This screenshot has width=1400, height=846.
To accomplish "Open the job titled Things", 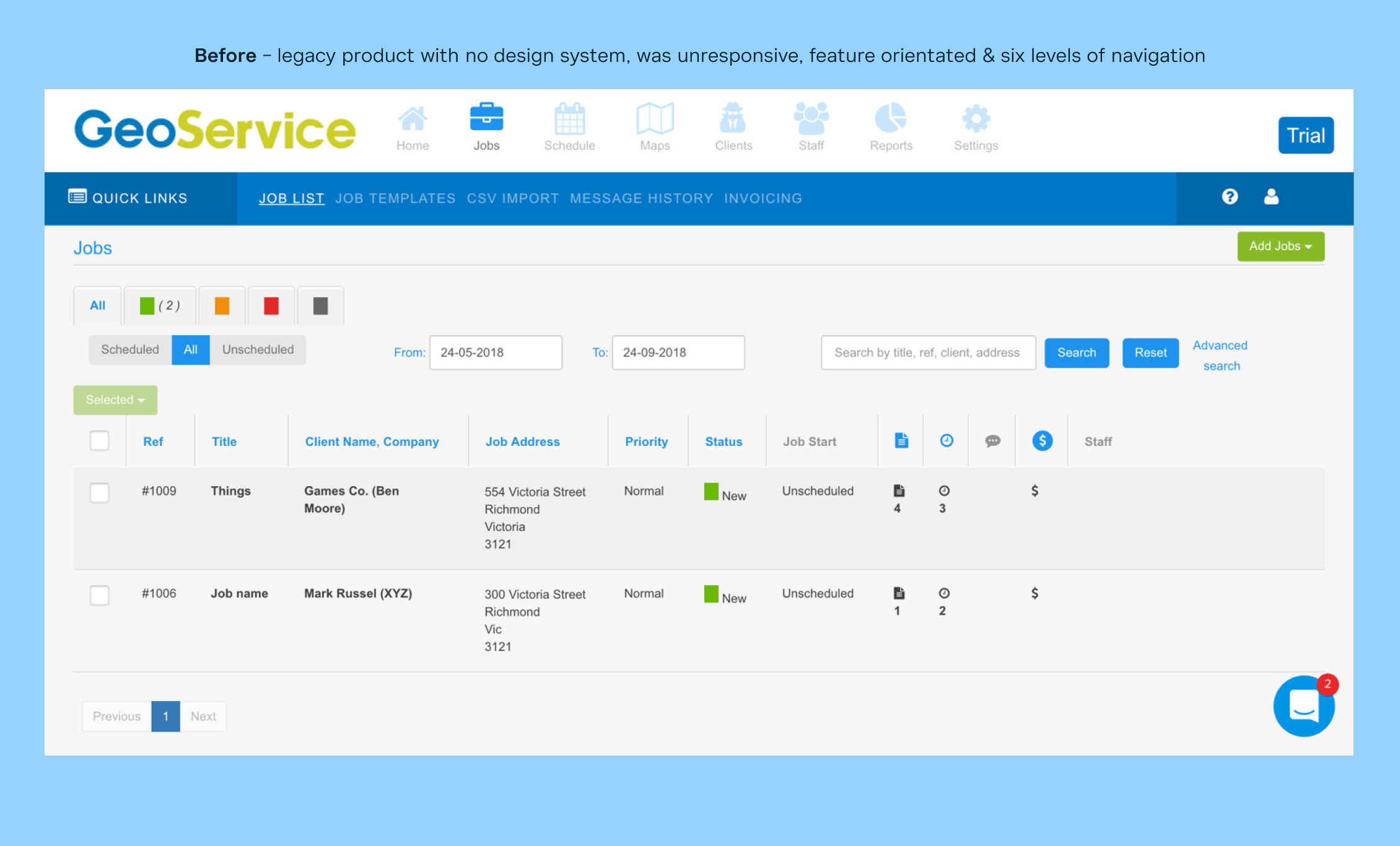I will pos(230,491).
